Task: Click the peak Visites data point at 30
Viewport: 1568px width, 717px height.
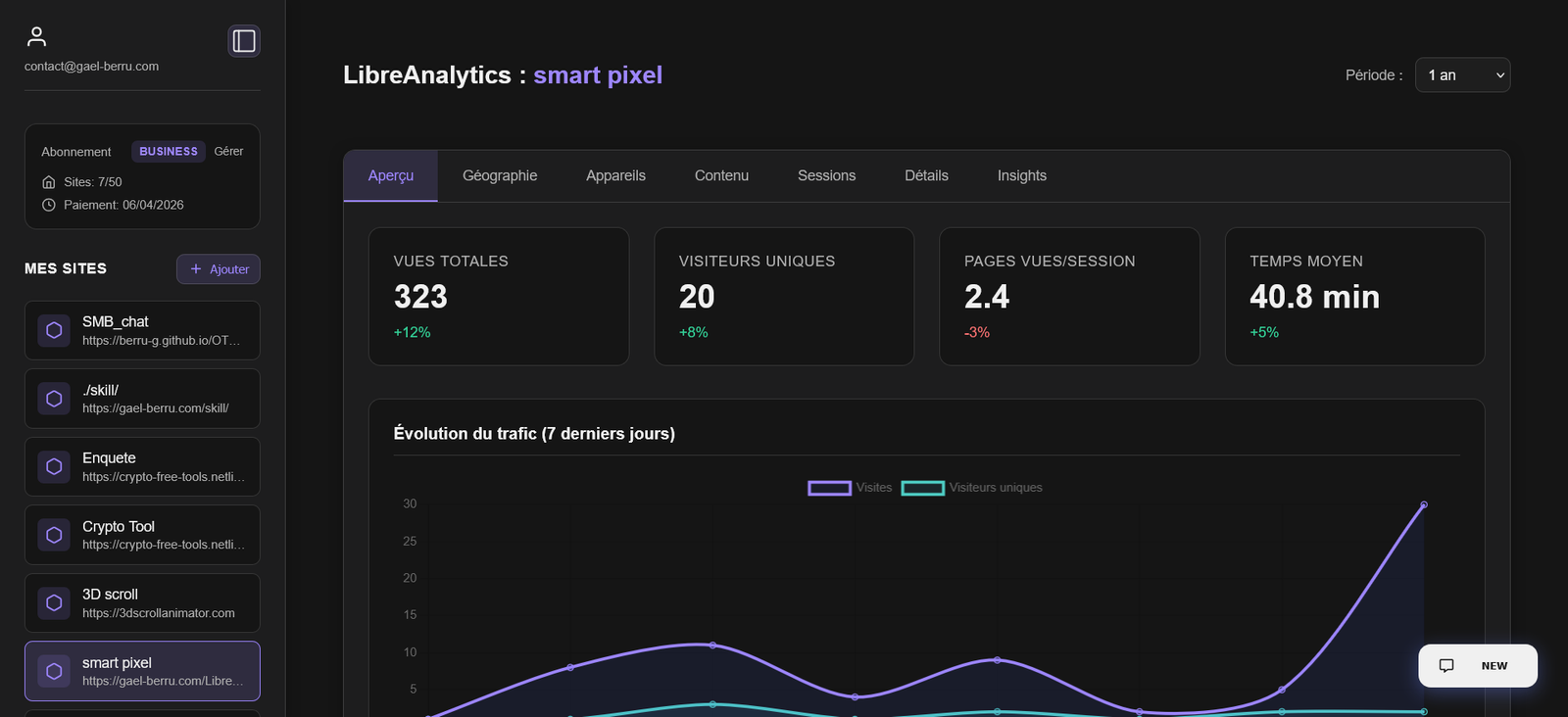Action: 1424,505
